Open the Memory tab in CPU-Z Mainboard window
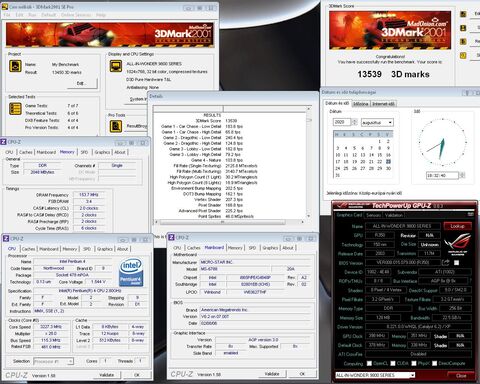Viewport: 480px width, 384px height. 235,248
